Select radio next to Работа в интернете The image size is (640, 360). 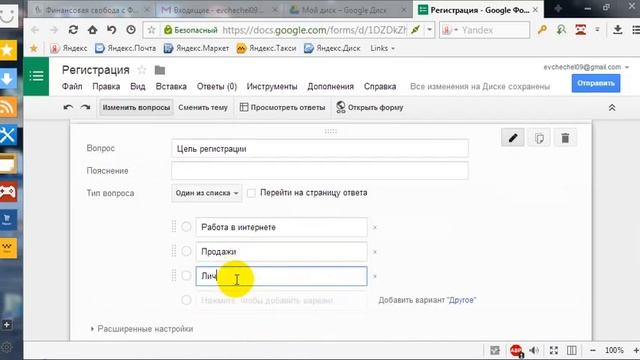click(x=186, y=227)
